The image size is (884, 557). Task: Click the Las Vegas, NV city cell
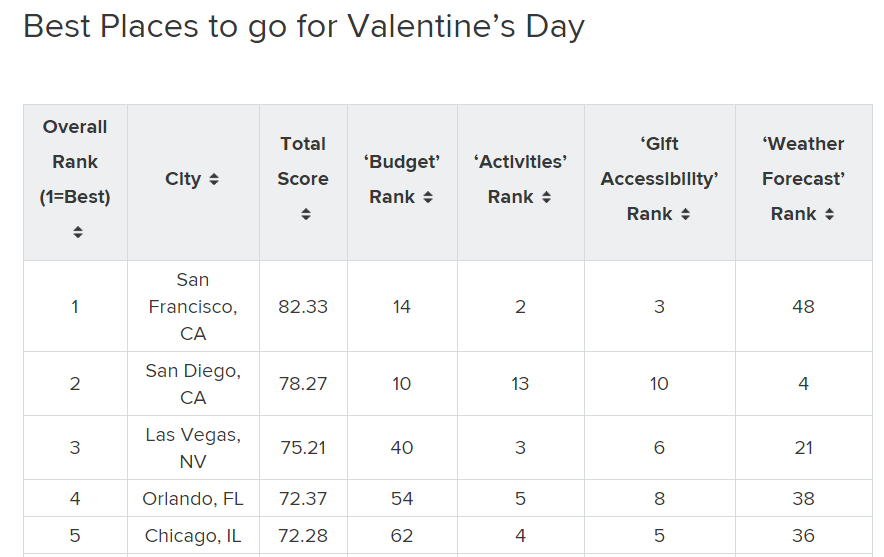(x=193, y=448)
